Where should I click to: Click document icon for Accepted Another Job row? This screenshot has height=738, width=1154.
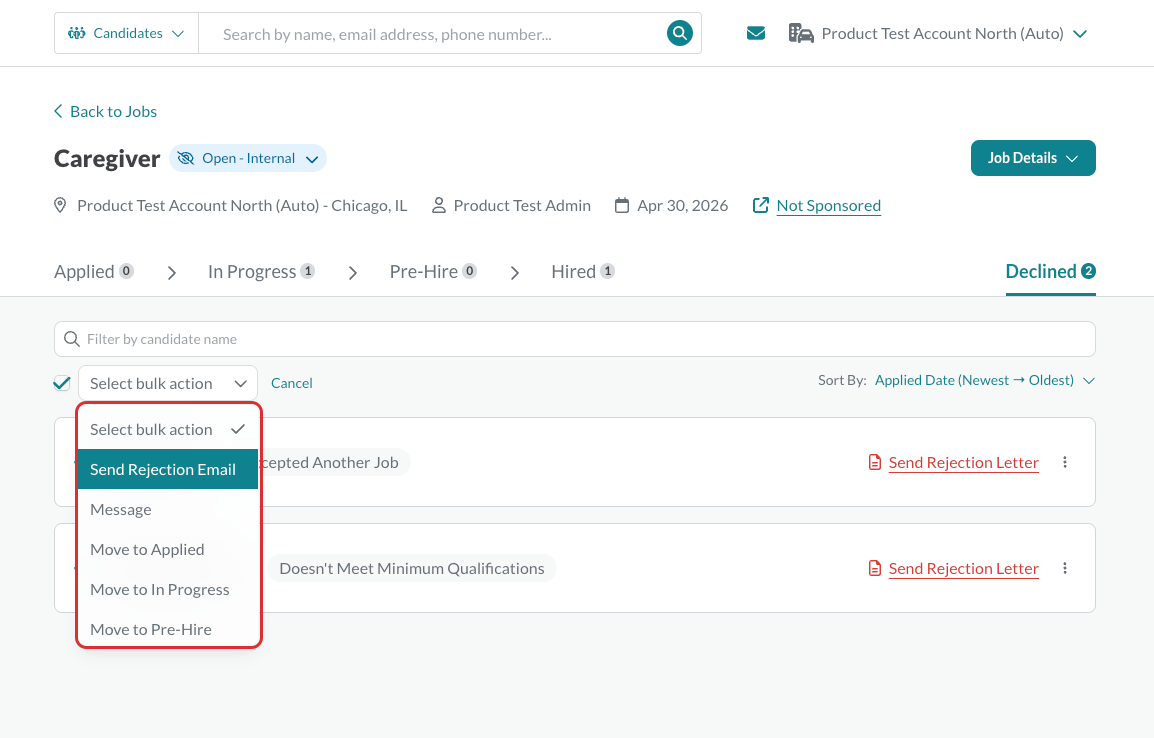874,462
